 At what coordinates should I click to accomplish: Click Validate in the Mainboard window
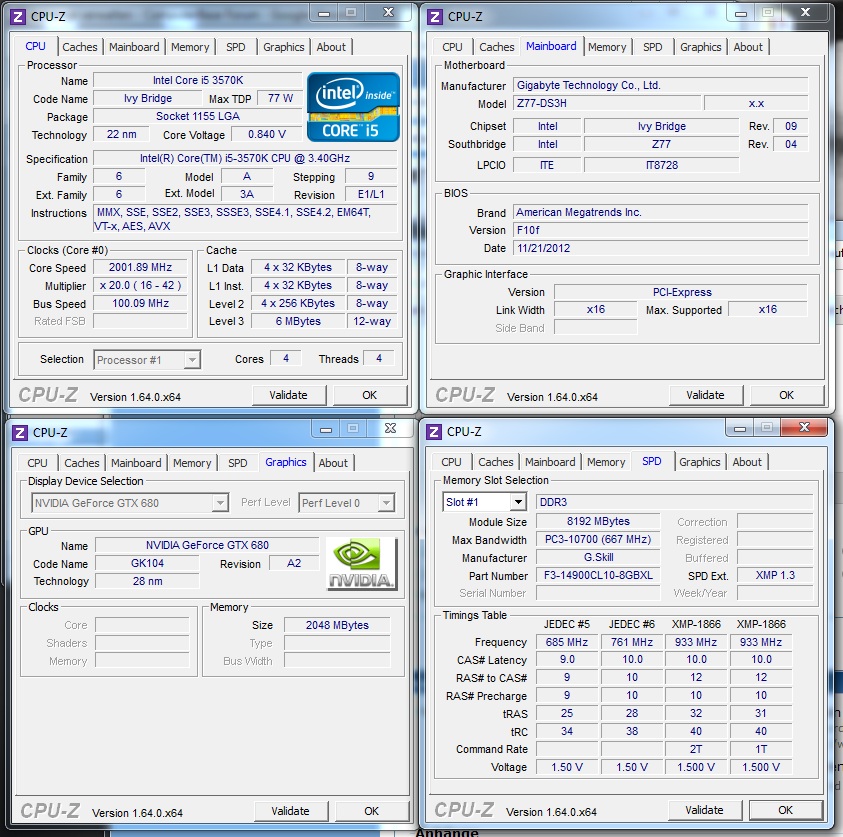tap(705, 395)
